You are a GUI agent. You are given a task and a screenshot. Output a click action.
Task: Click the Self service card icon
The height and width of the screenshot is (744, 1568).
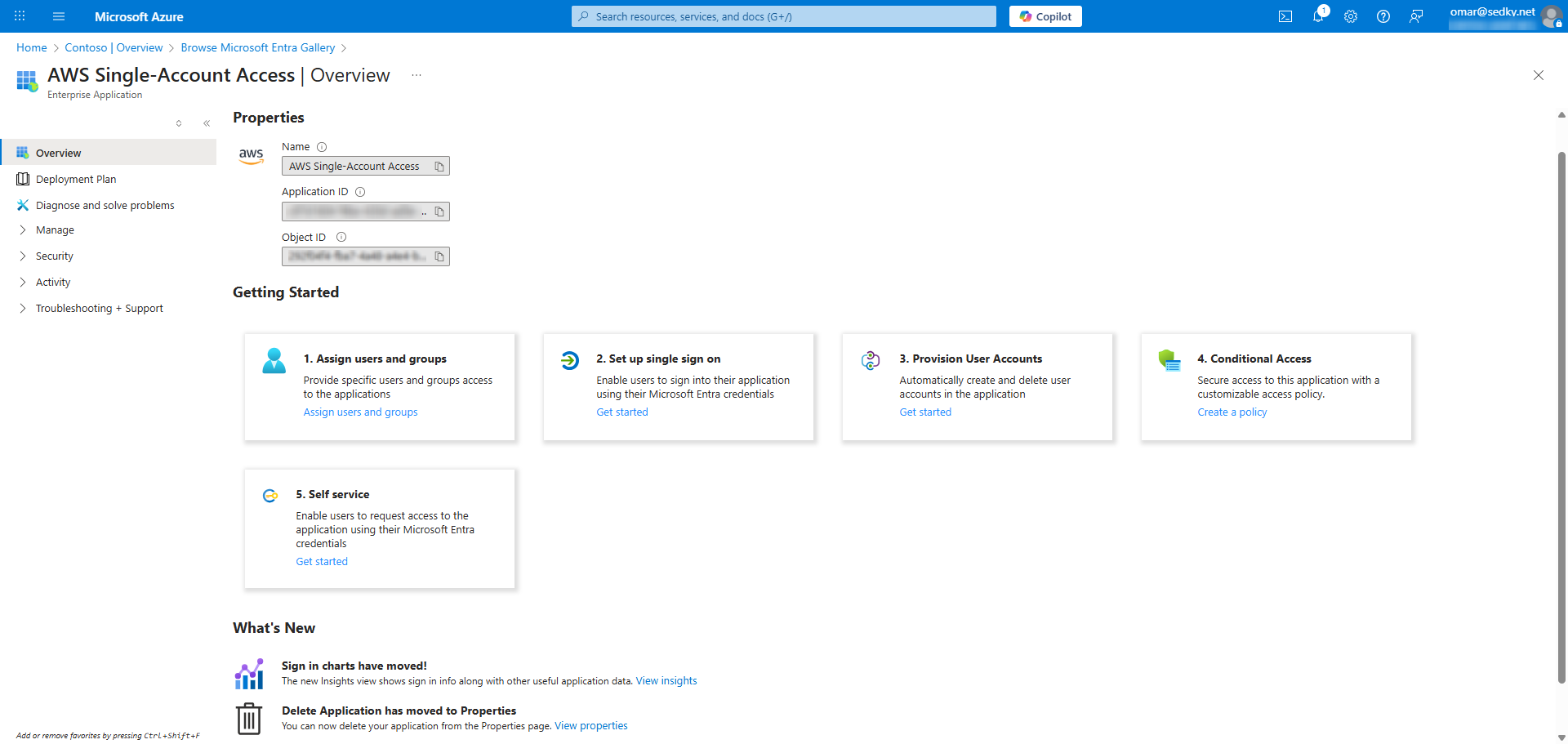coord(270,495)
